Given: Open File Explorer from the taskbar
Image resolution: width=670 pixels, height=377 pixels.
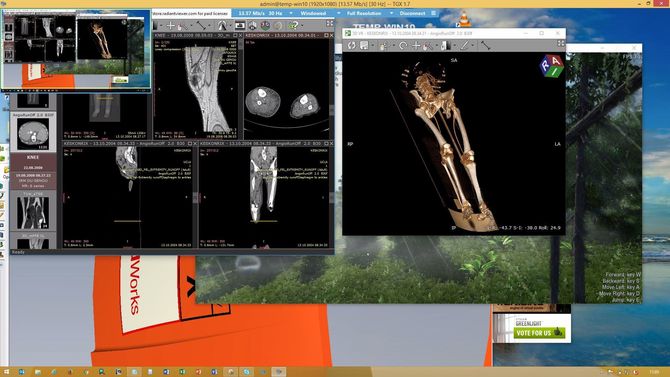Looking at the screenshot, I should tap(38, 372).
